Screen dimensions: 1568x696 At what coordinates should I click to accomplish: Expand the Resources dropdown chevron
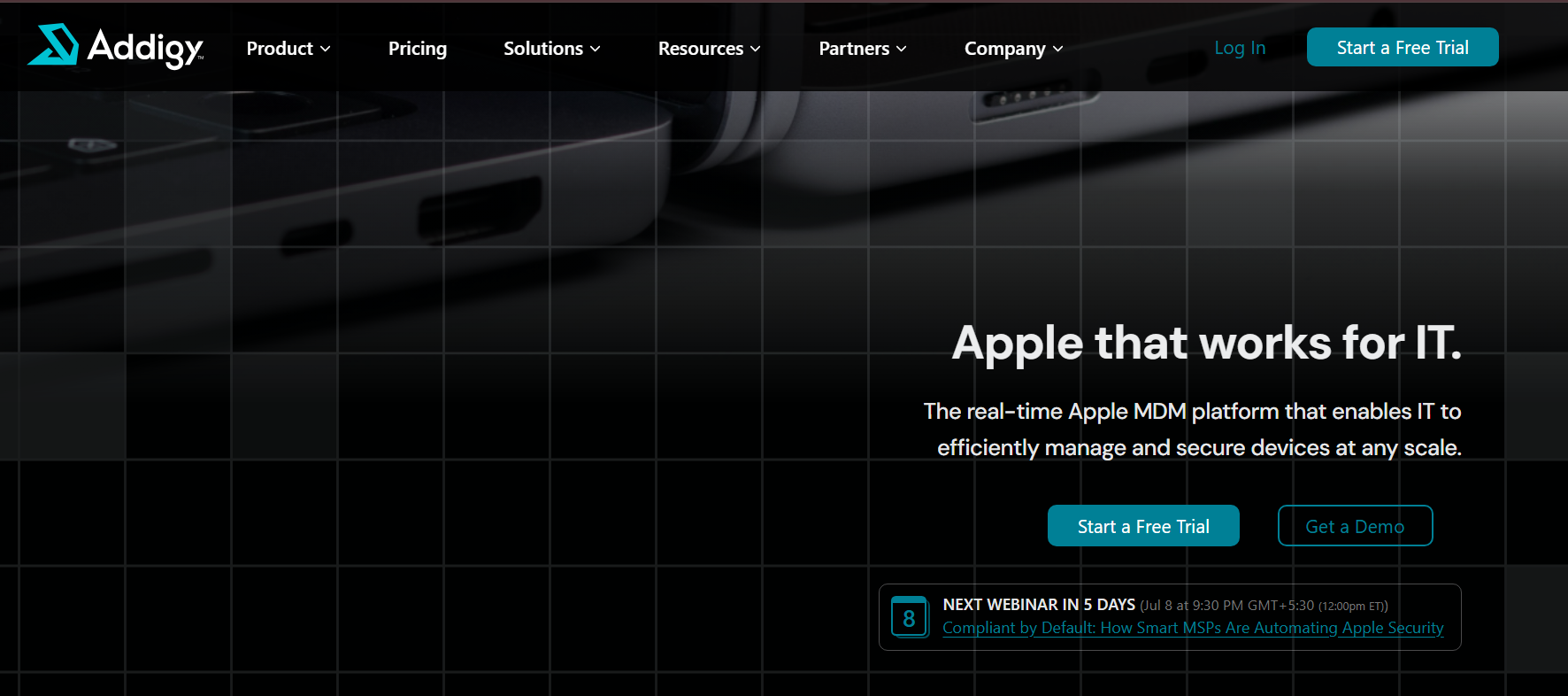[755, 49]
